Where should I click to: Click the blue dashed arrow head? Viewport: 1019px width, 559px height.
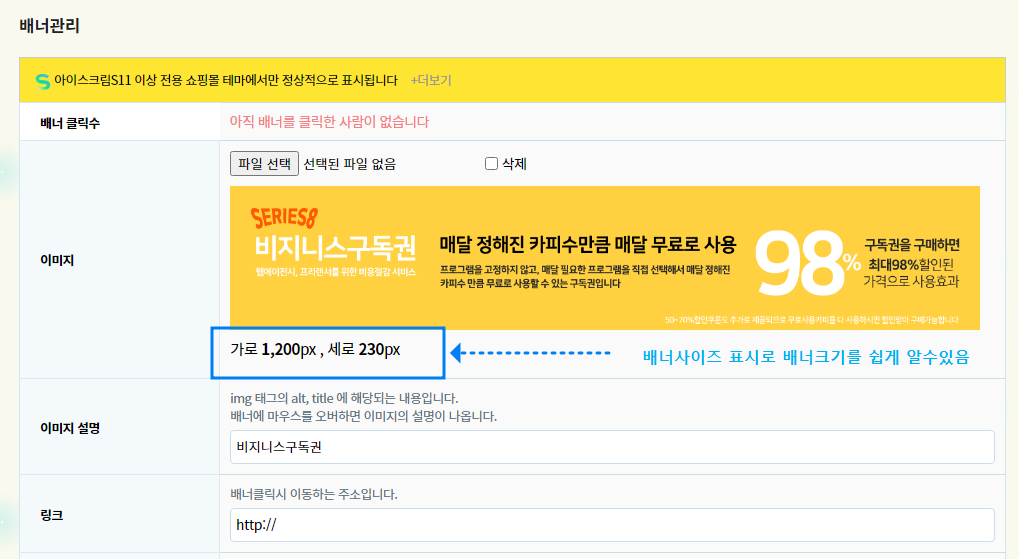tap(456, 353)
